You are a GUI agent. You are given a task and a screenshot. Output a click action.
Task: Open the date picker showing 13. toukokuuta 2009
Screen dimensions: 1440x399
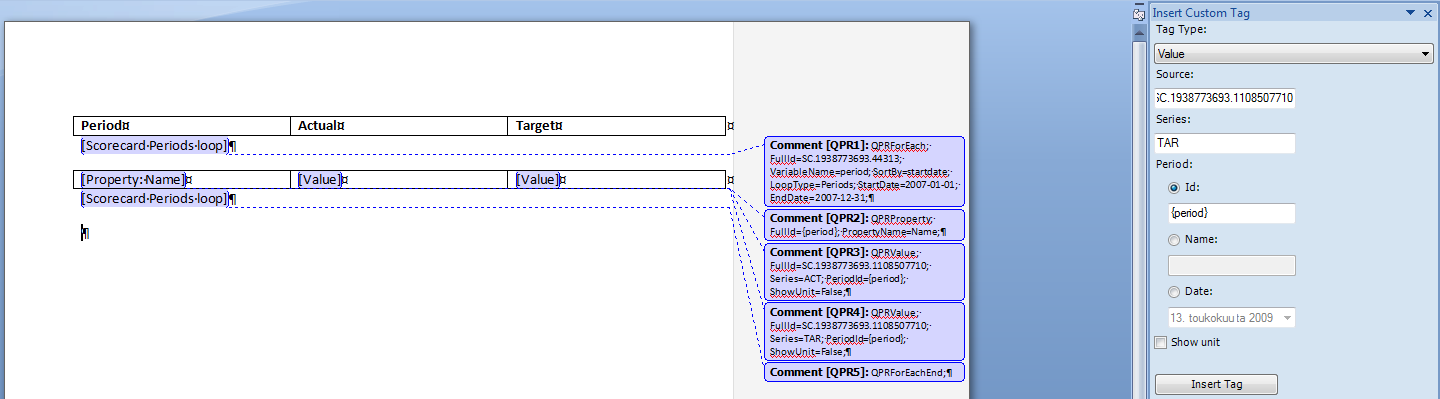[1232, 318]
